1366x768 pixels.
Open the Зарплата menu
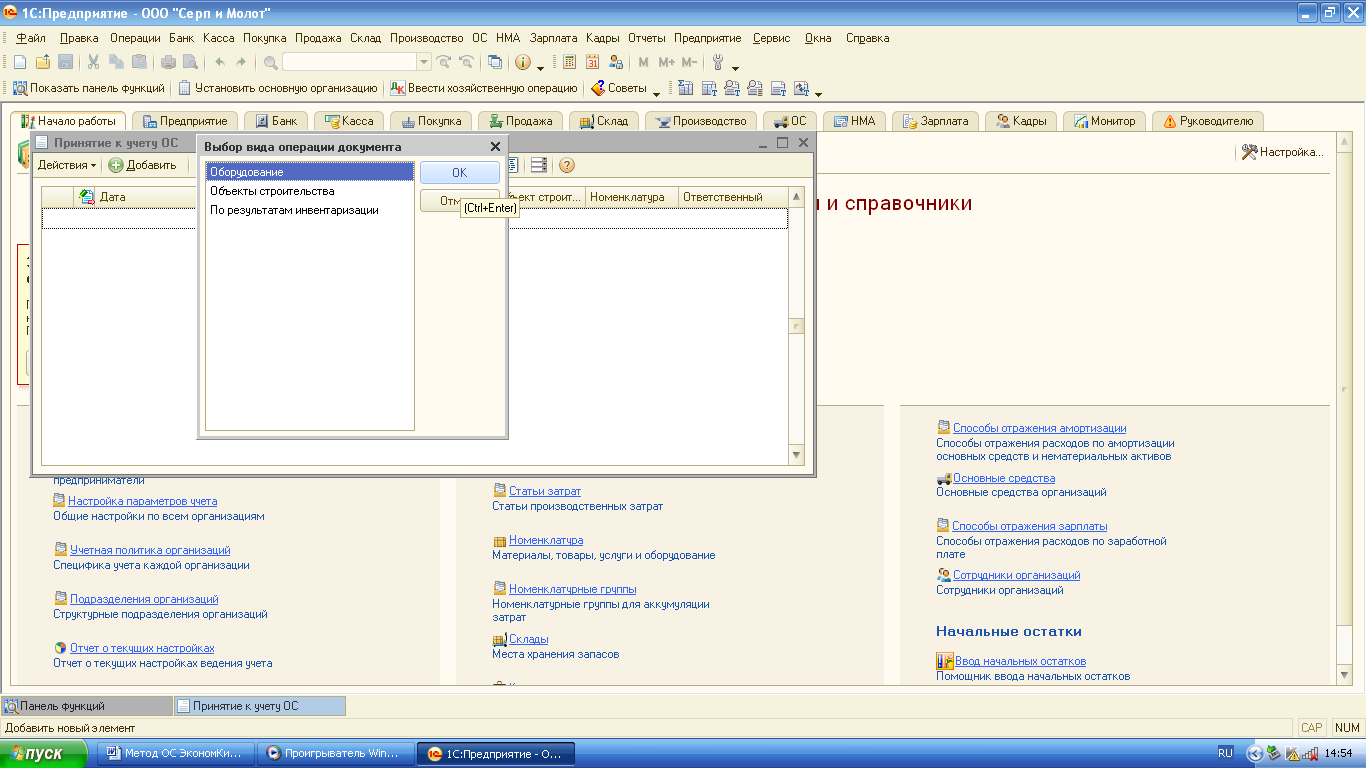coord(554,38)
